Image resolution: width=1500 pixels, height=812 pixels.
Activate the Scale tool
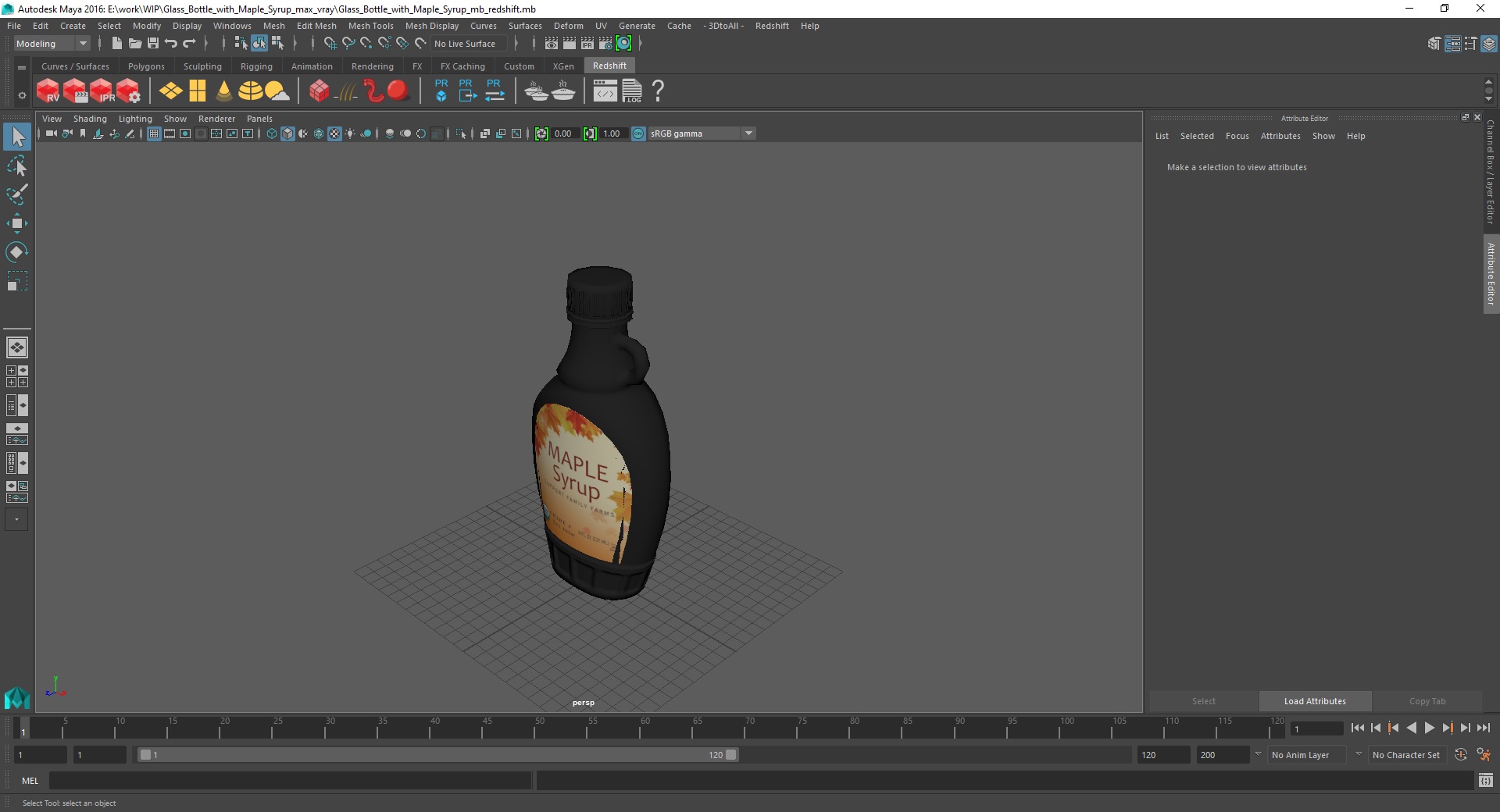click(x=17, y=281)
